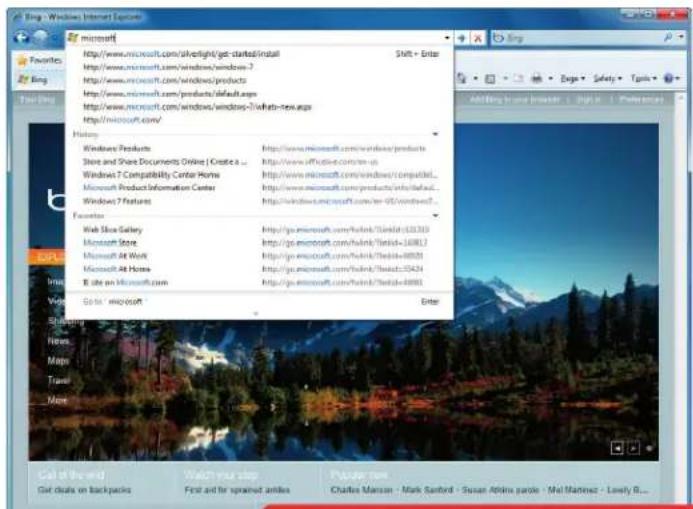Choose IE site on Microsoft.com favorite
The image size is (693, 509).
click(261, 282)
